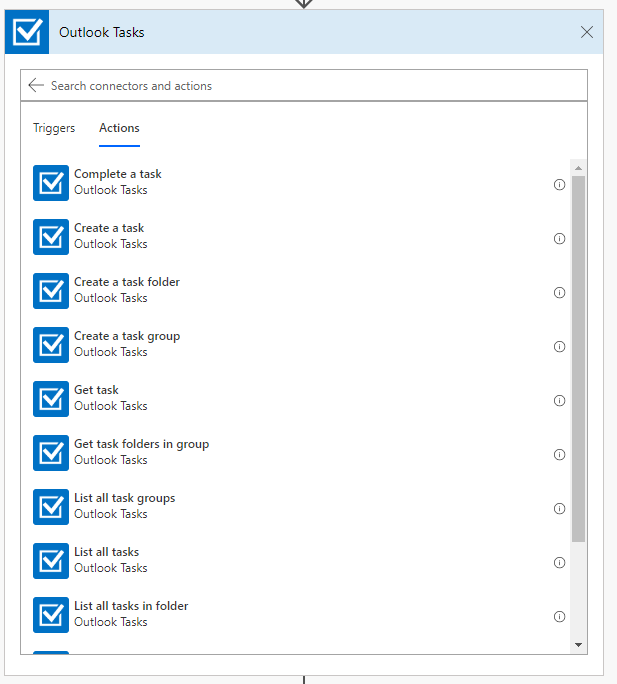Show info for List all tasks in folder
The image size is (617, 684).
click(x=559, y=617)
